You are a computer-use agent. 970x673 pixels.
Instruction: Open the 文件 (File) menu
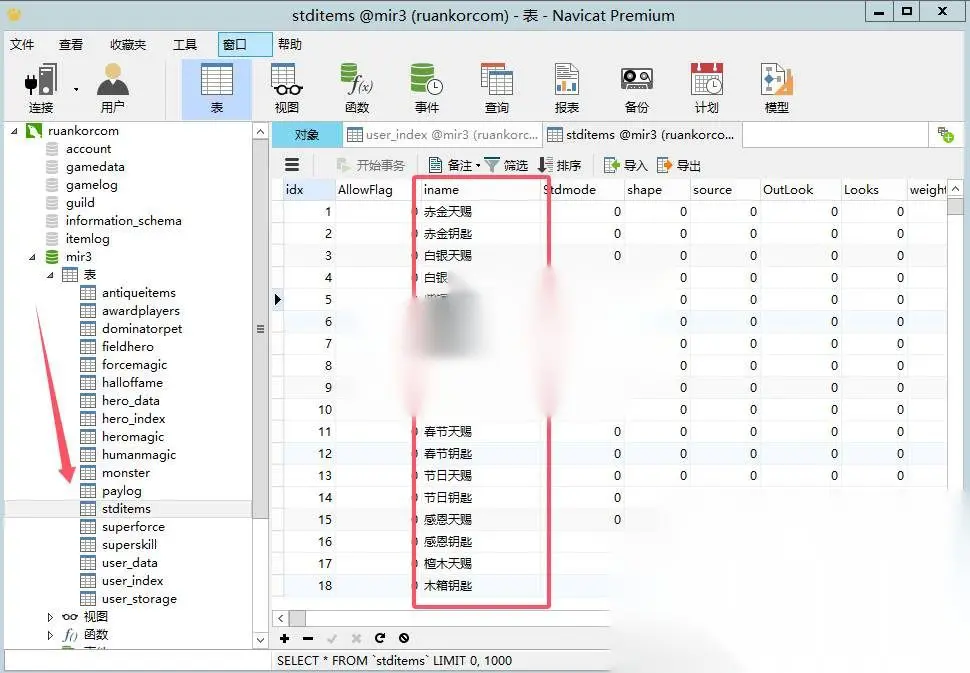click(22, 45)
